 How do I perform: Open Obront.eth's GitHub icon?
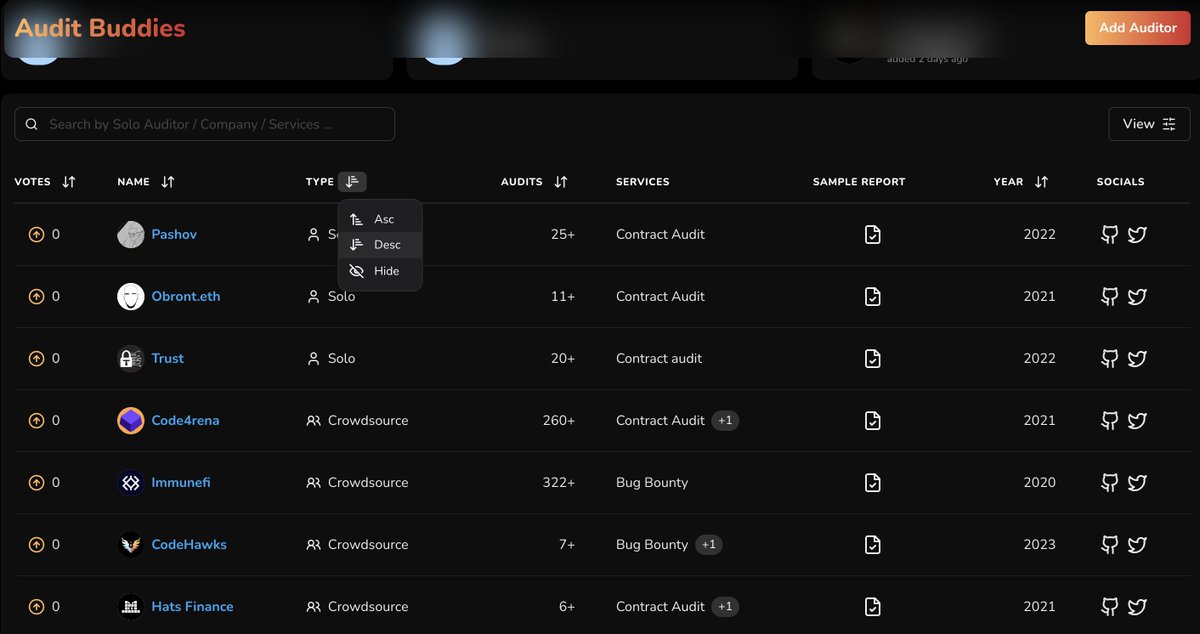coord(1109,297)
